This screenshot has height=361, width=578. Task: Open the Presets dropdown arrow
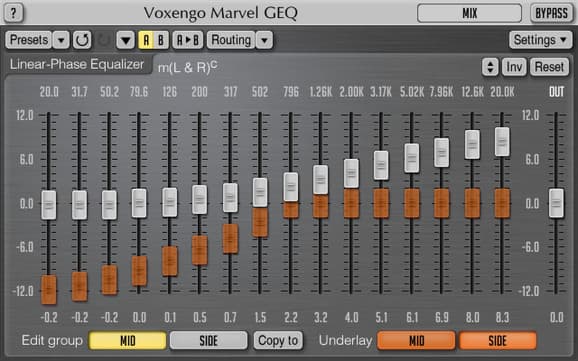tap(61, 40)
